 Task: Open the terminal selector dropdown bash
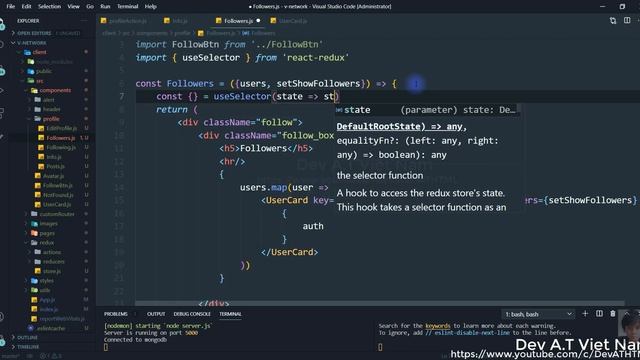point(538,314)
